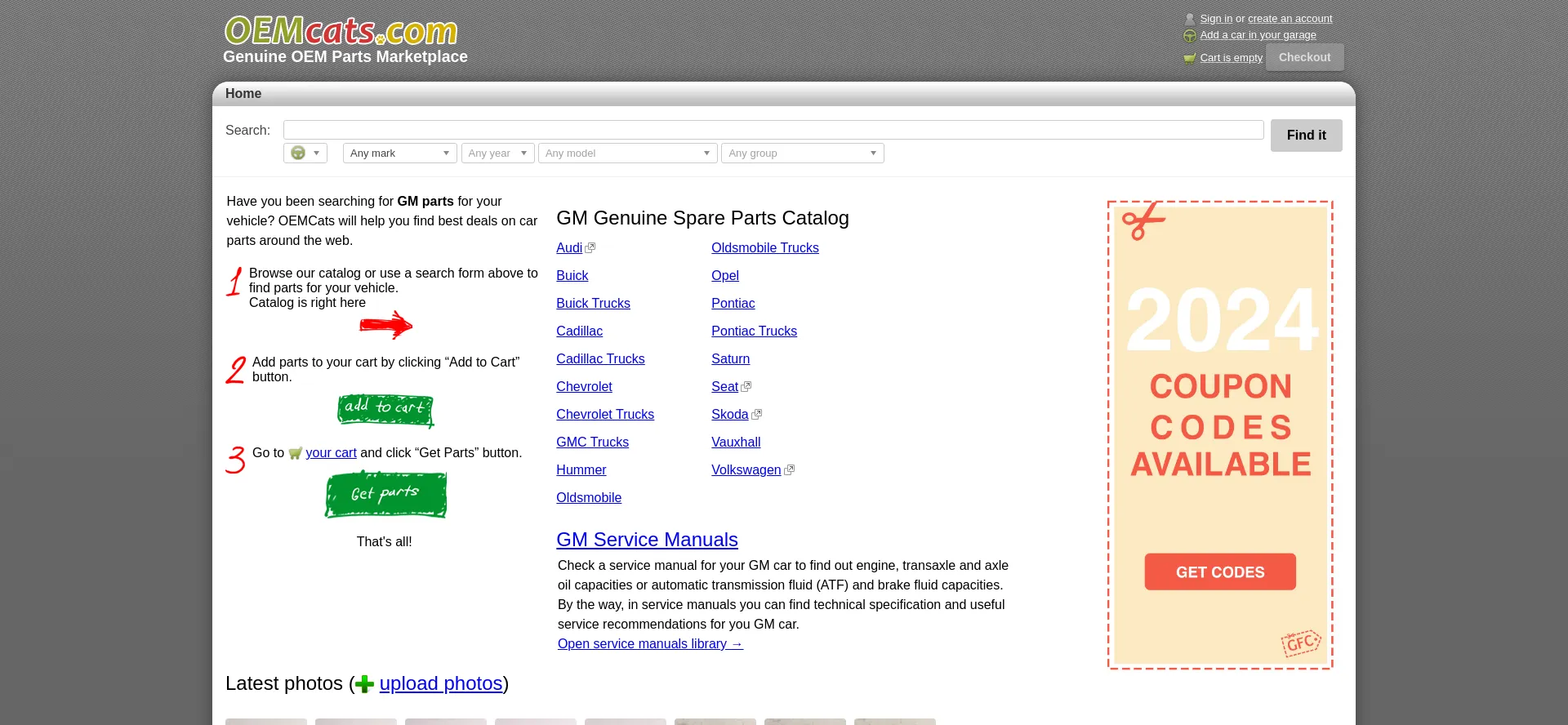1568x725 pixels.
Task: Open the Volkswagen catalog link
Action: pos(746,469)
